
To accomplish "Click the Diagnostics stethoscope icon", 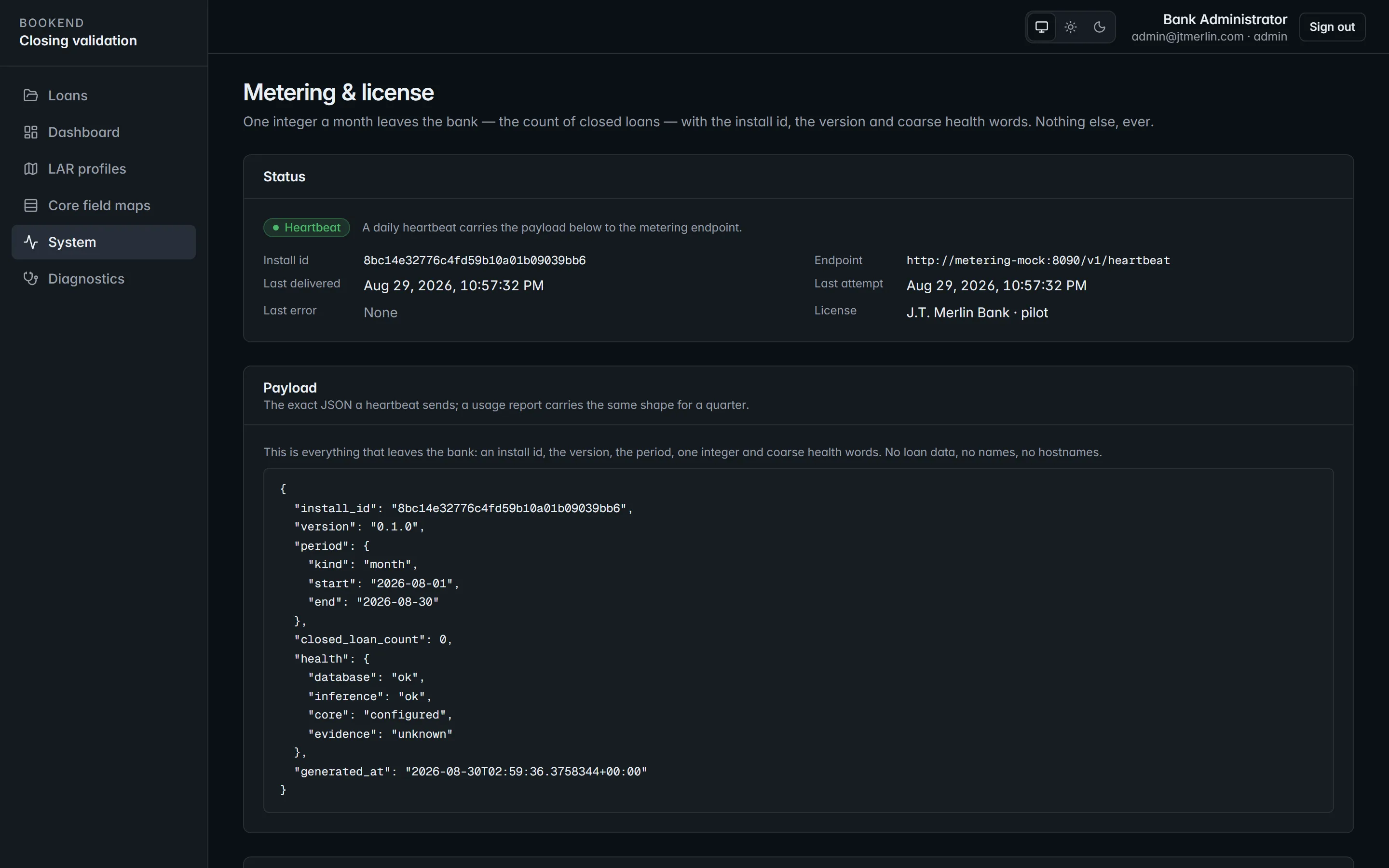I will coord(30,278).
